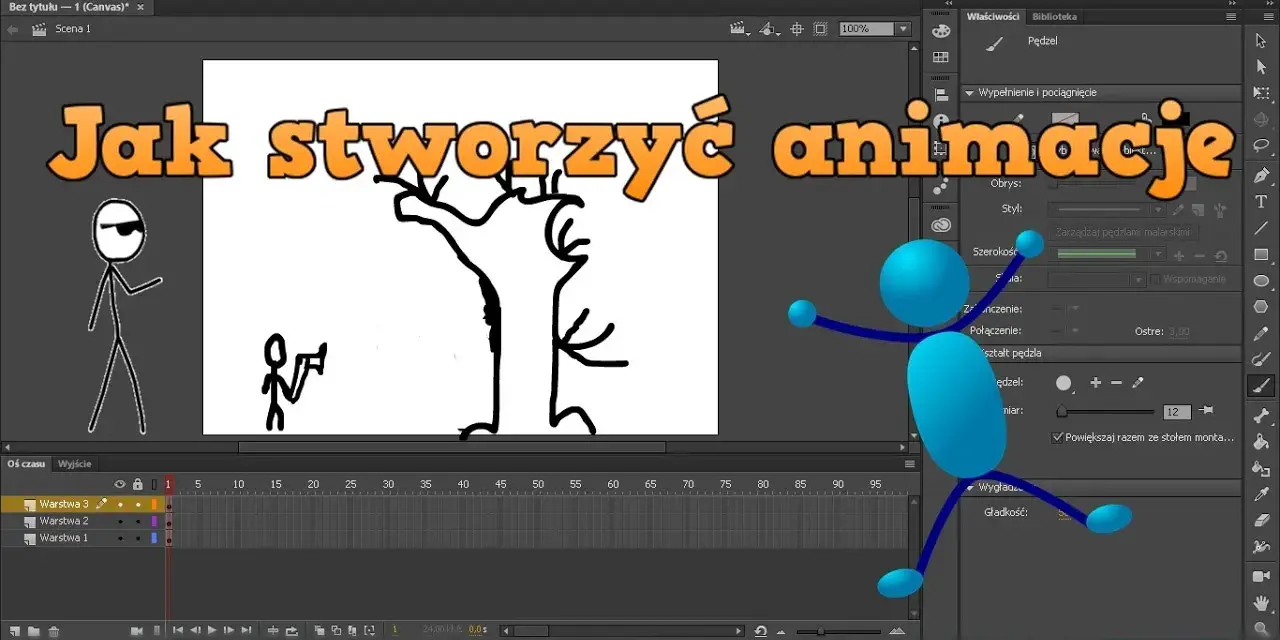Image resolution: width=1280 pixels, height=640 pixels.
Task: Select the 3D Rotation tool
Action: (1261, 119)
